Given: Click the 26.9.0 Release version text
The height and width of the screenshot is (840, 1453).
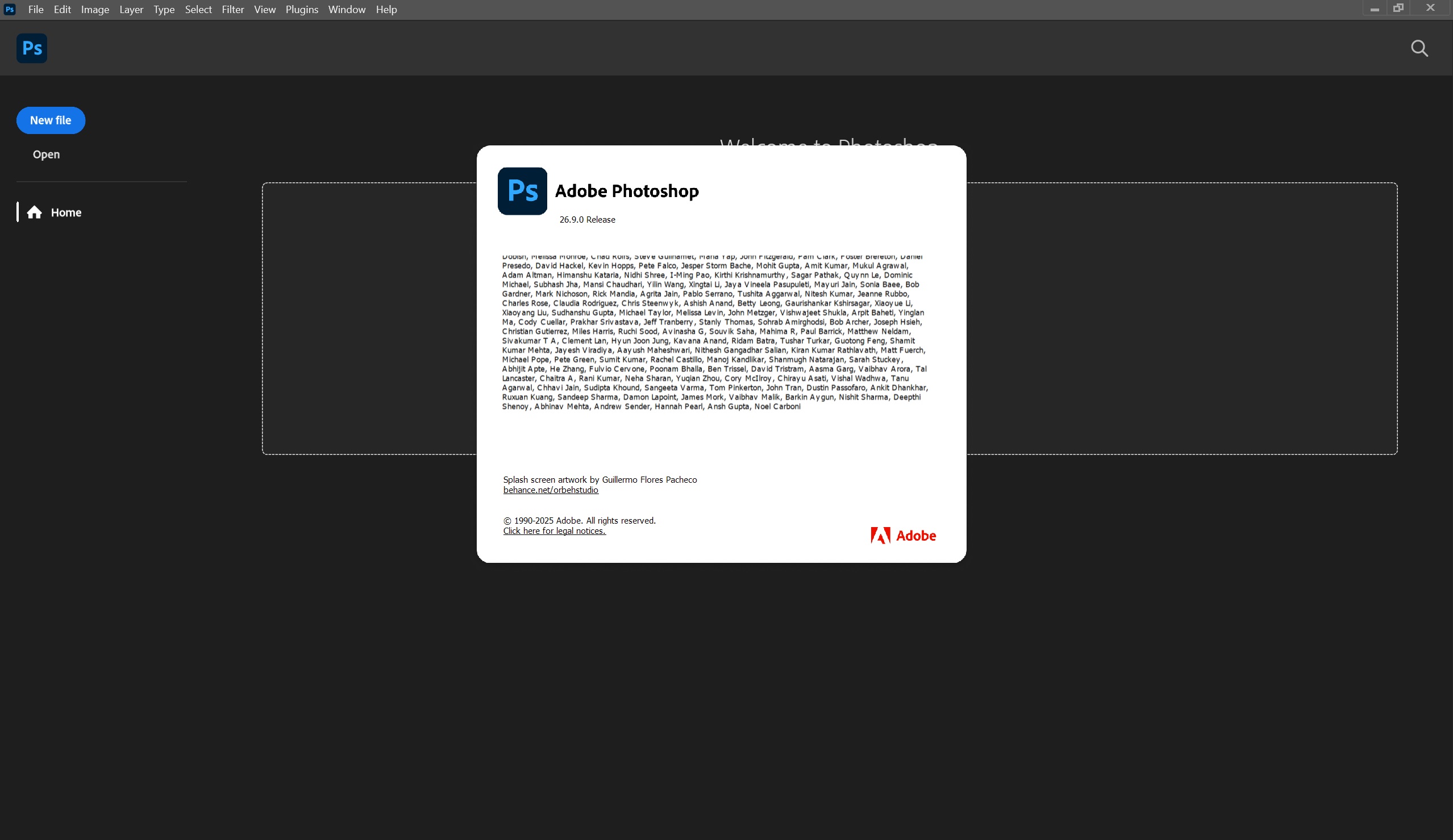Looking at the screenshot, I should click(587, 219).
